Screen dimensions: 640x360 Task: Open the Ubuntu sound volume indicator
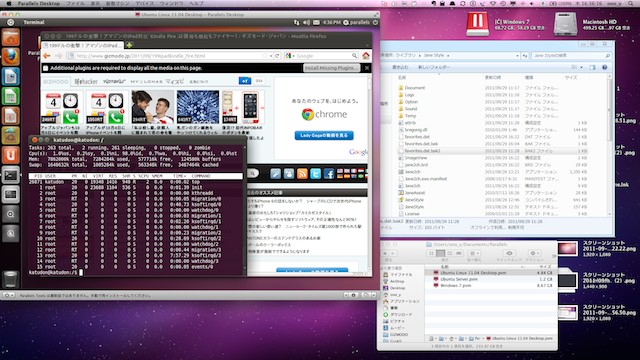(306, 22)
